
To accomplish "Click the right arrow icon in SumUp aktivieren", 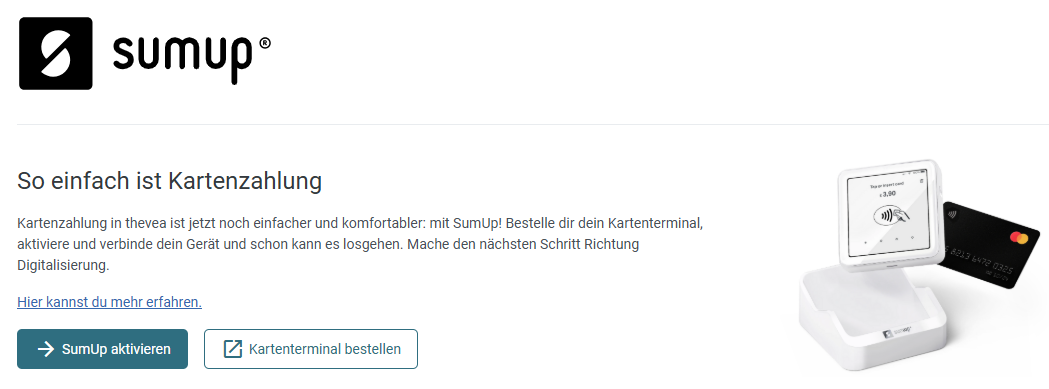I will (45, 349).
